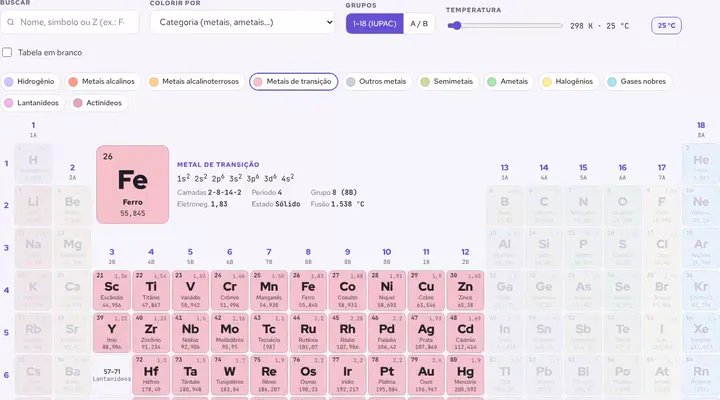Select the Ti Titânio element cell
This screenshot has width=720, height=400.
point(151,290)
